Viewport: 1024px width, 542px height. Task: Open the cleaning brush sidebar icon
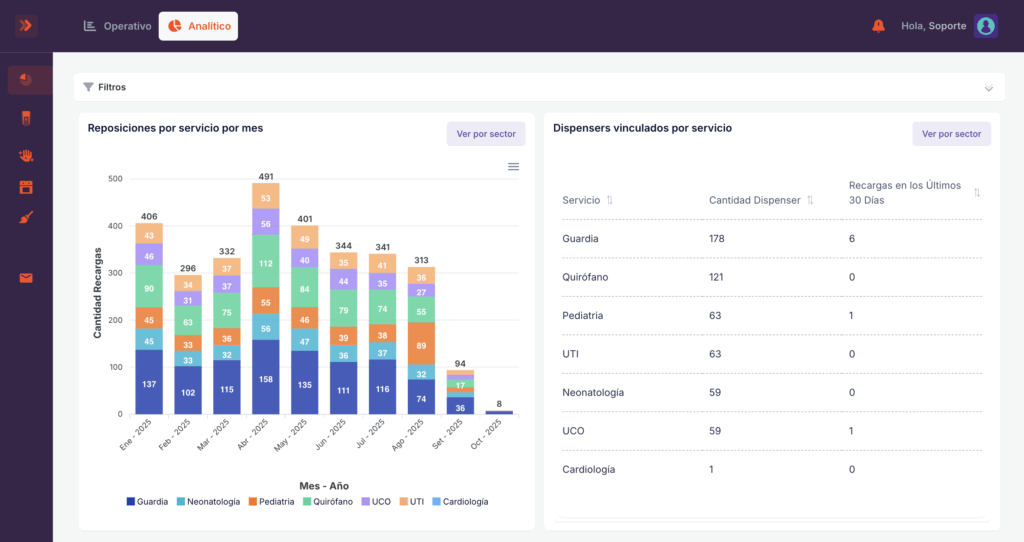[26, 217]
